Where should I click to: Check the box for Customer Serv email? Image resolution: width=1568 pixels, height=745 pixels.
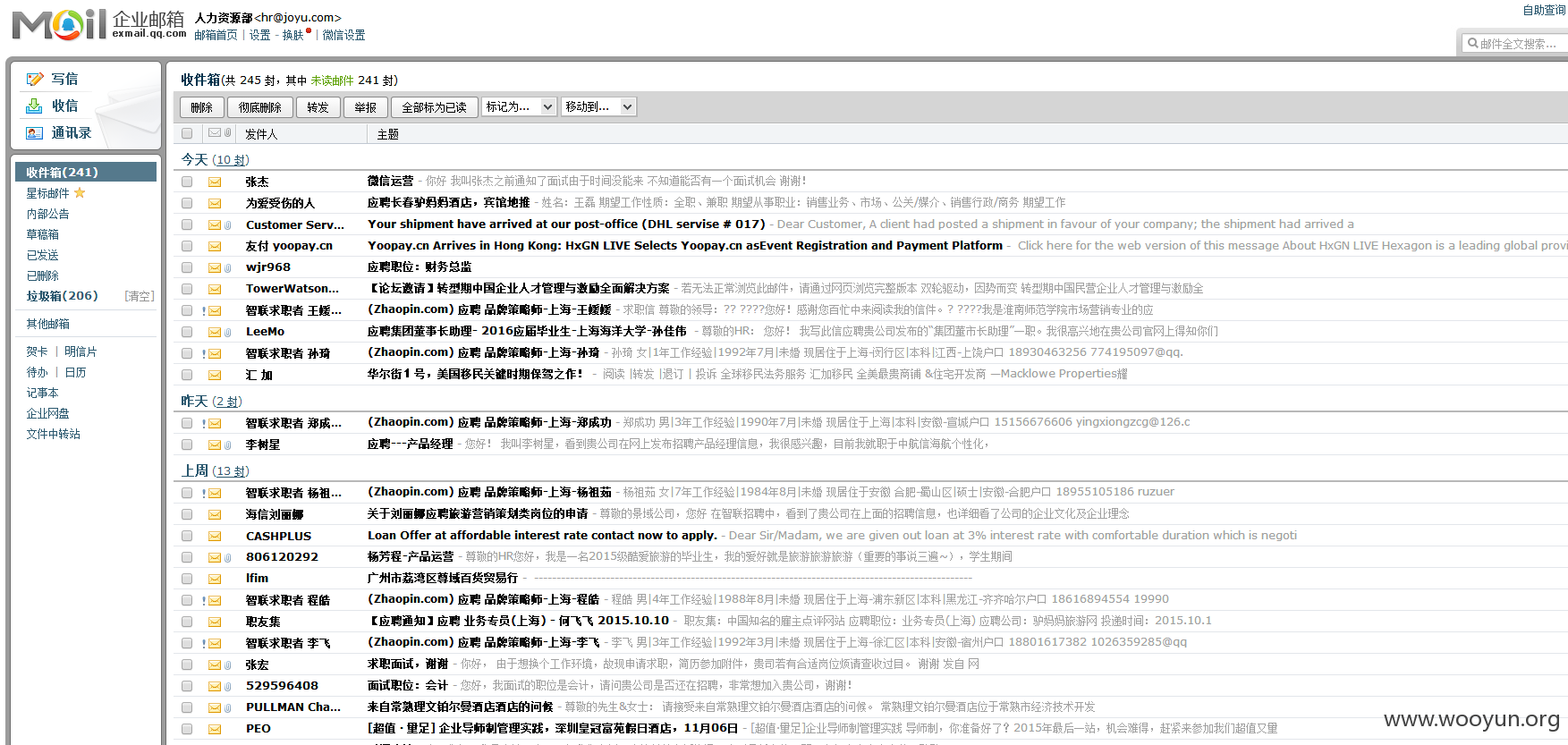click(x=187, y=224)
